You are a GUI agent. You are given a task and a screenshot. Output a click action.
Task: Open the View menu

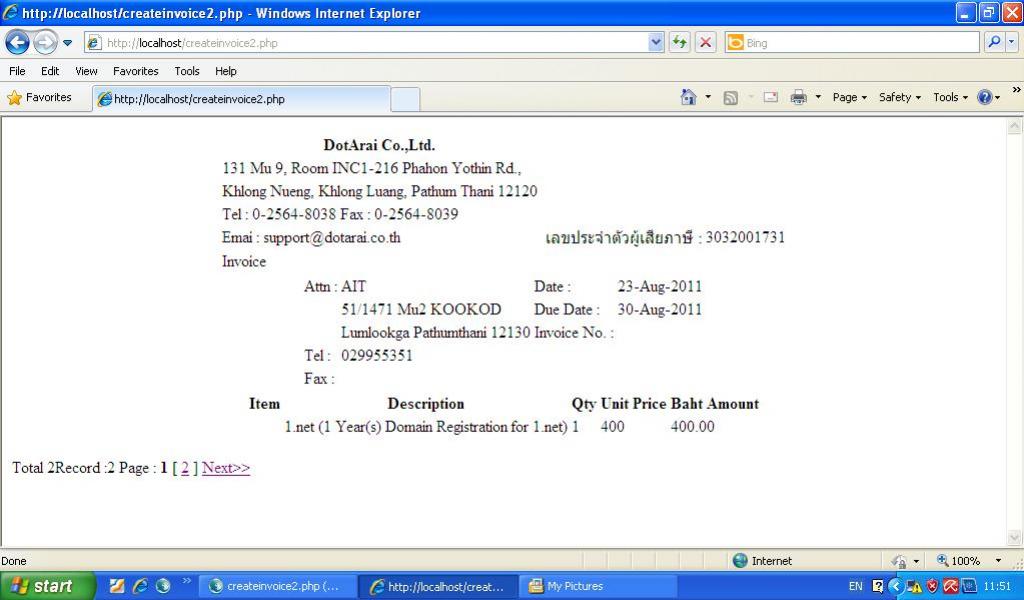(x=86, y=71)
